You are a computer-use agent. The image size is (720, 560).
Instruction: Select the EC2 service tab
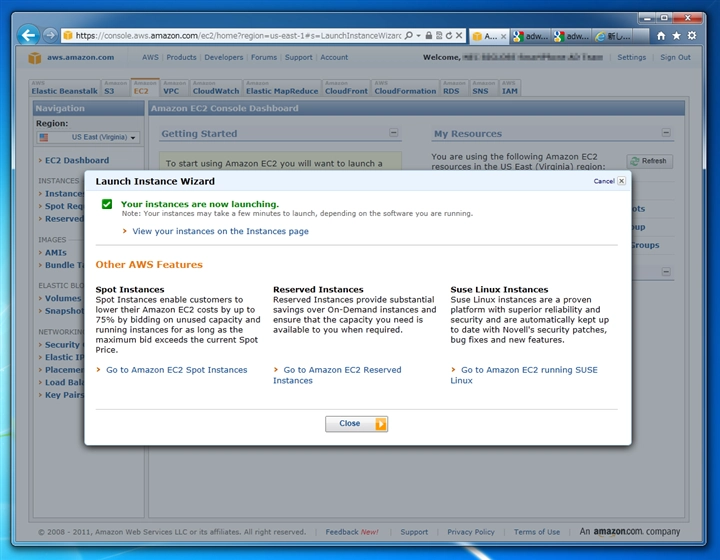click(x=145, y=87)
